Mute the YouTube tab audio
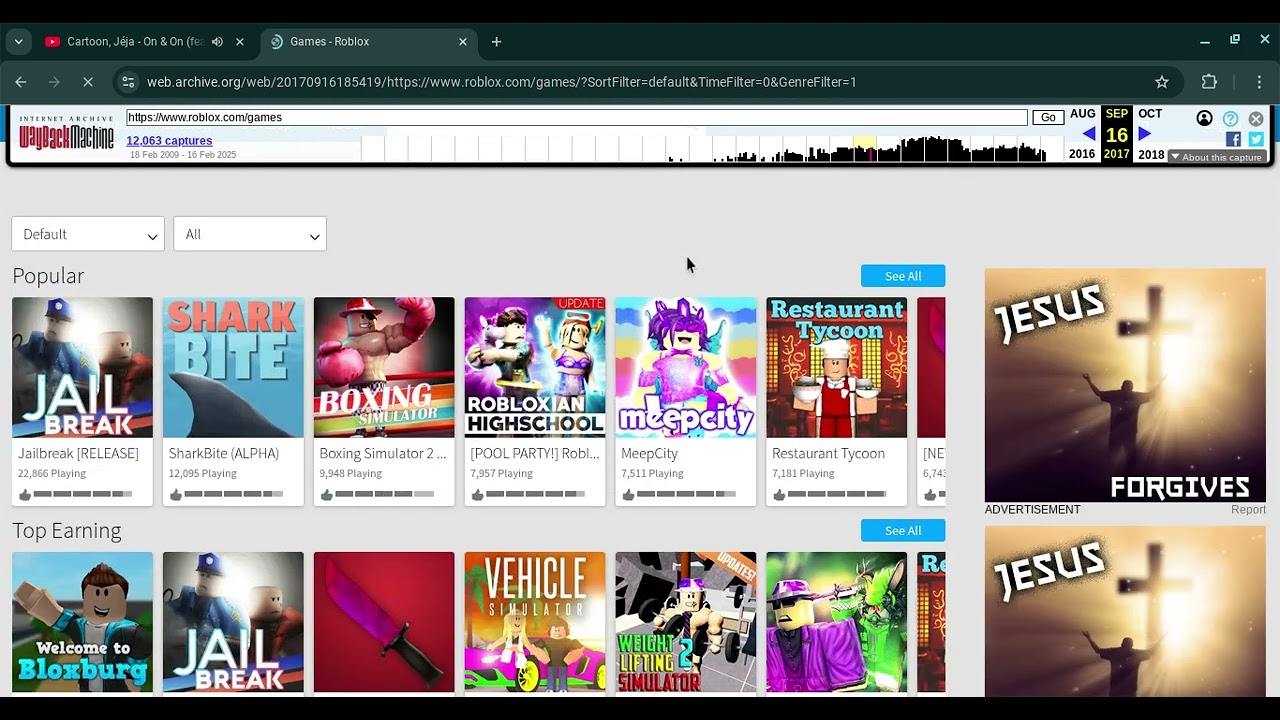The image size is (1280, 720). point(218,42)
